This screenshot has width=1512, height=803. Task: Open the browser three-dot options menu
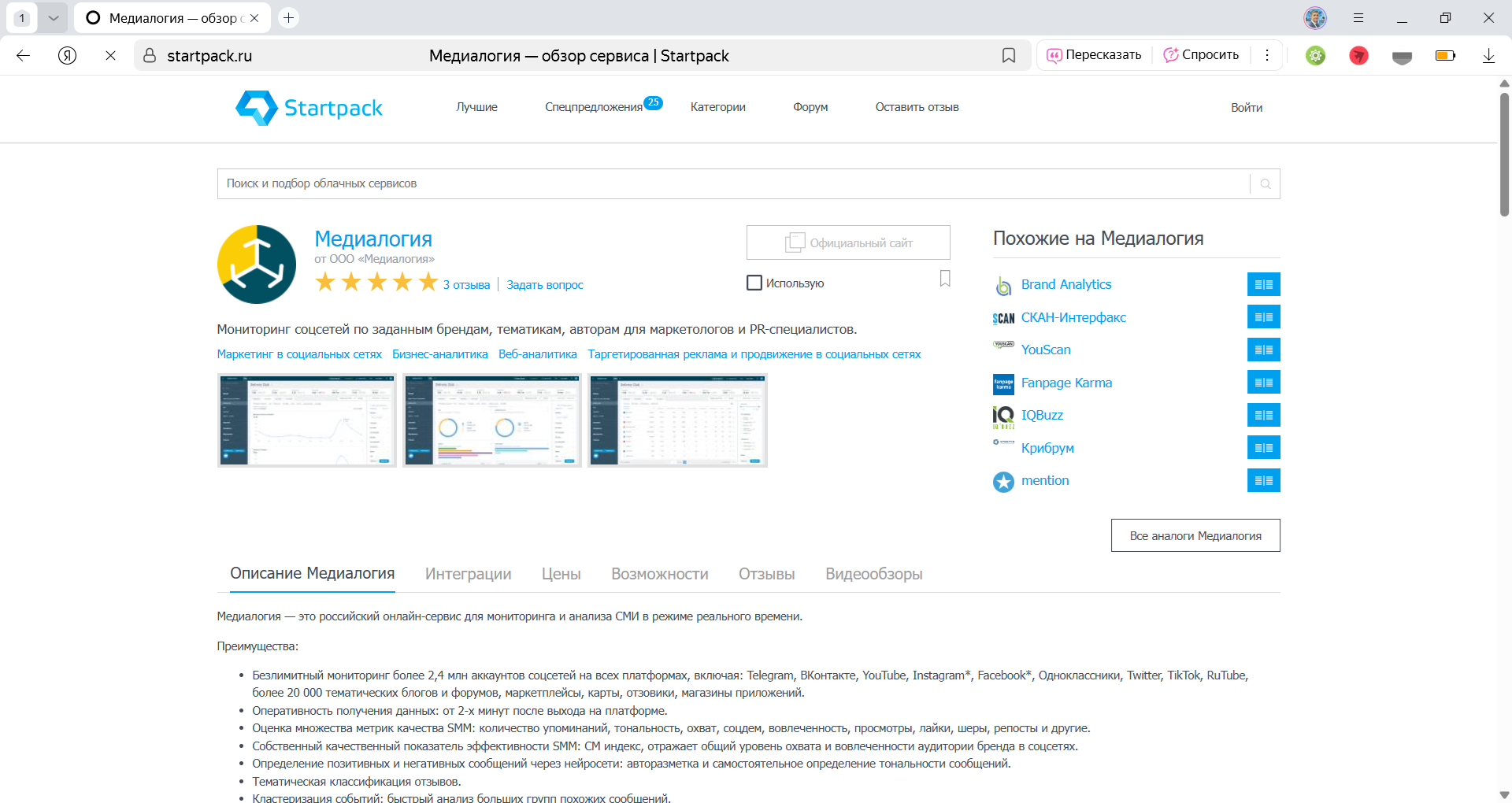(x=1266, y=55)
